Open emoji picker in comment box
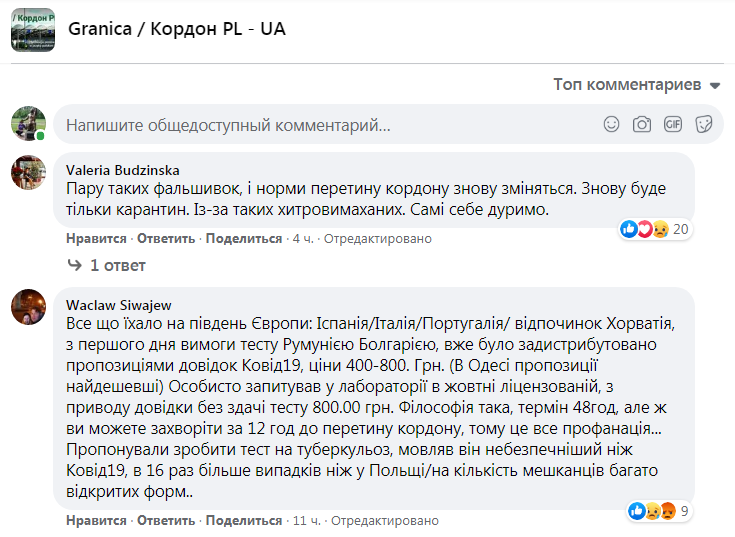The height and width of the screenshot is (537, 735). (611, 125)
